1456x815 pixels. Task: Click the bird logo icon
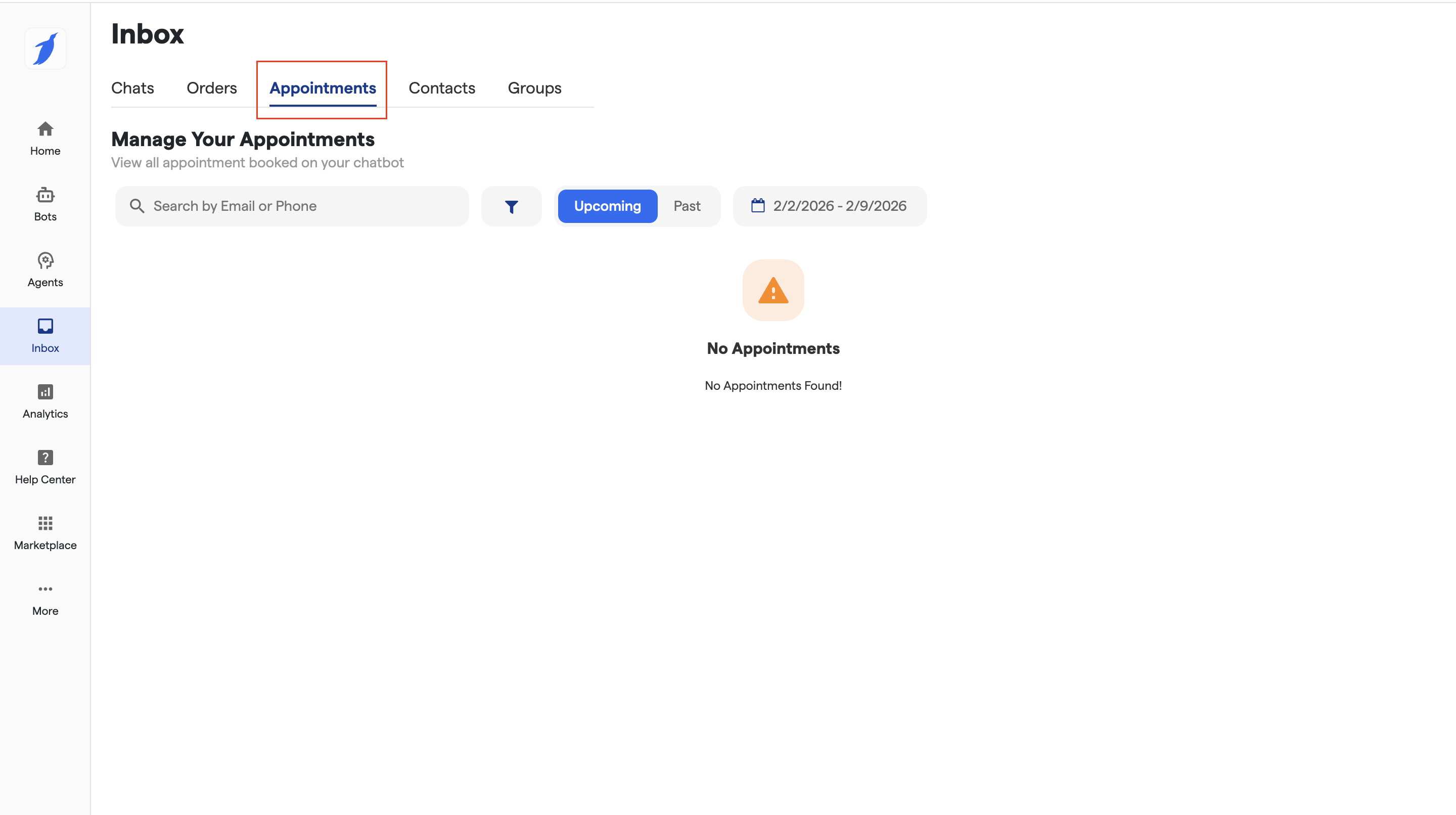45,49
